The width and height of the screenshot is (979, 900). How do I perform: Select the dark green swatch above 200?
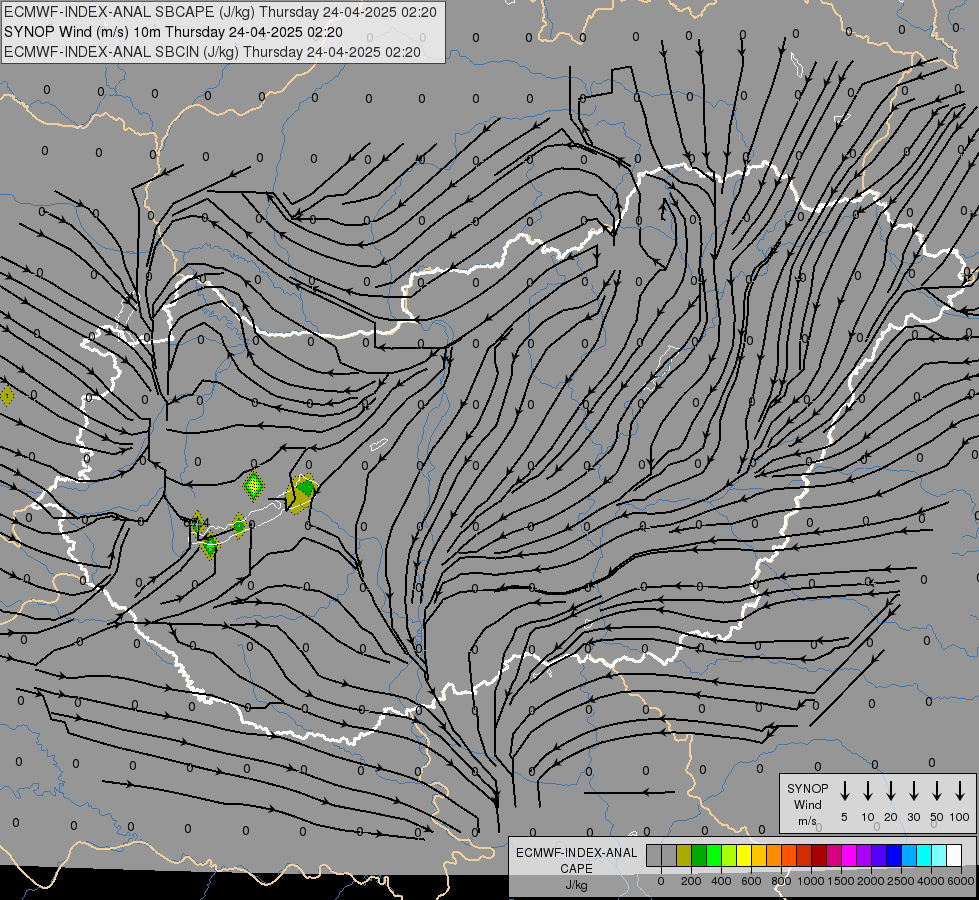pos(699,855)
